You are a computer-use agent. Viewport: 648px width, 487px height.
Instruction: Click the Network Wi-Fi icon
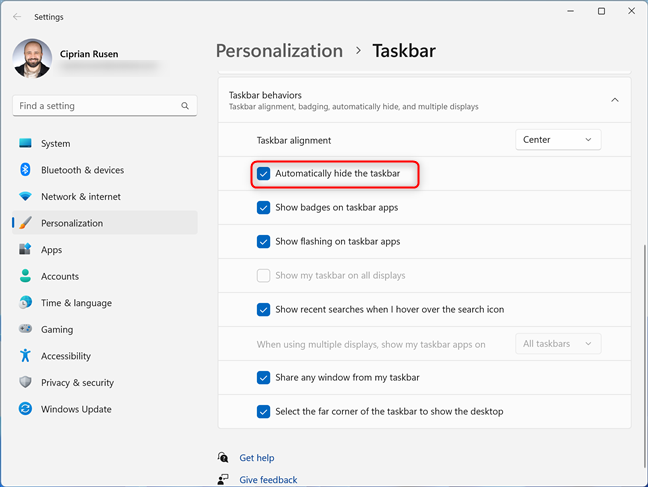coord(25,196)
